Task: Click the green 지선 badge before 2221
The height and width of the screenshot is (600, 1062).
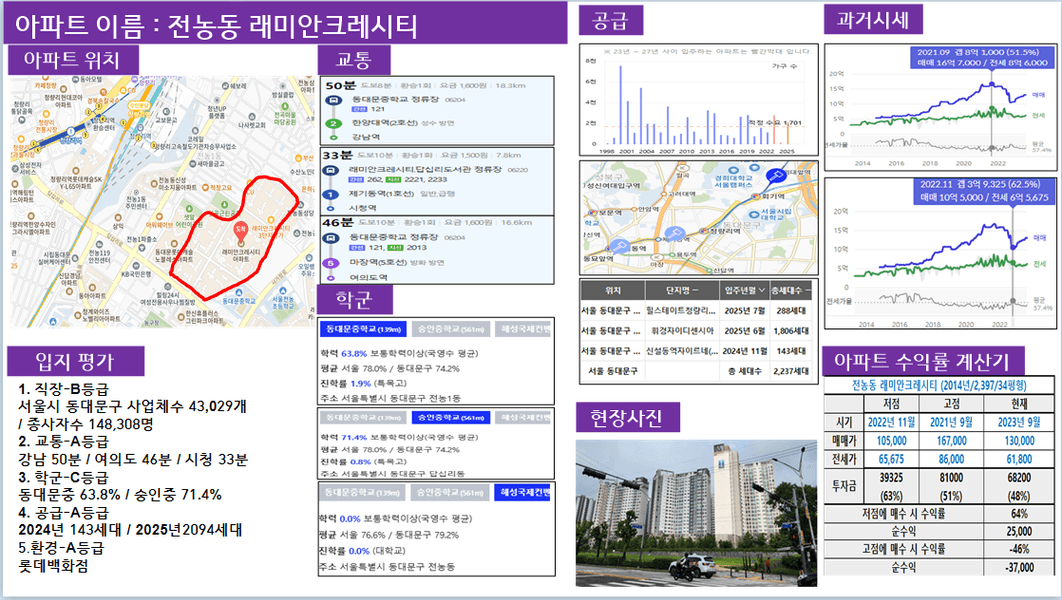Action: [x=394, y=180]
